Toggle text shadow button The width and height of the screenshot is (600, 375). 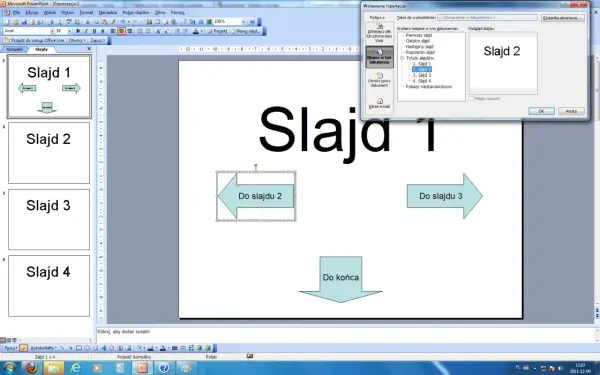[102, 31]
